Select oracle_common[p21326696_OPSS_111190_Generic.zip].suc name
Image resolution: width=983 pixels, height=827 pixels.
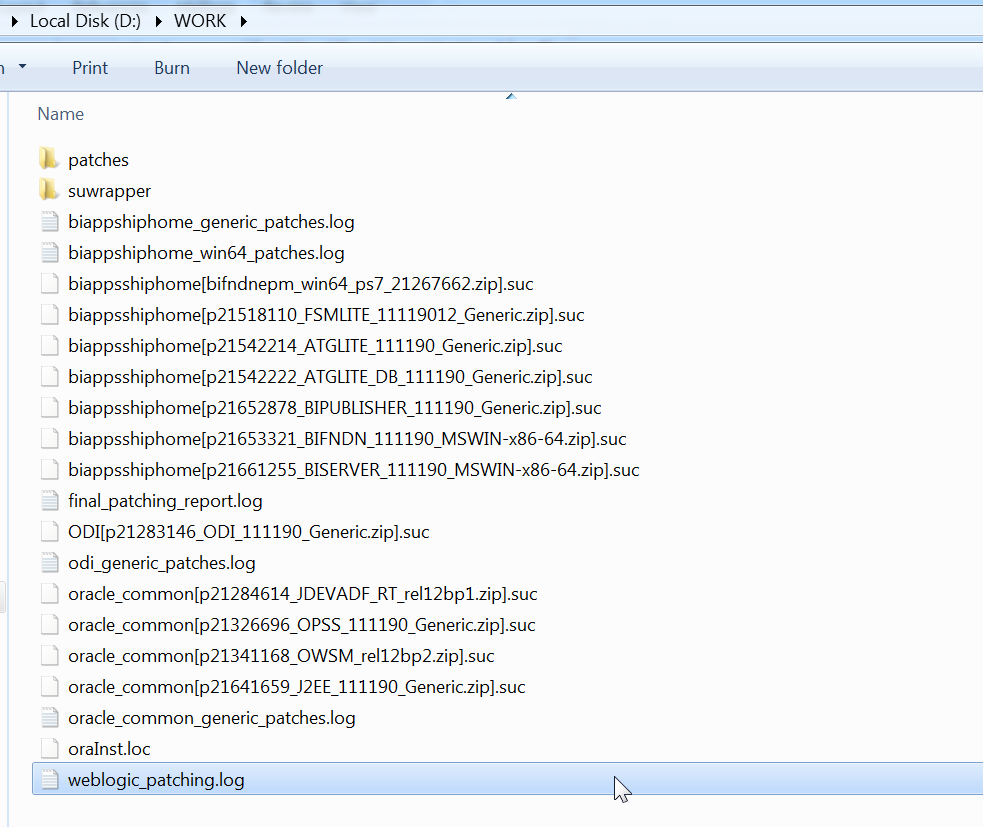[x=302, y=625]
